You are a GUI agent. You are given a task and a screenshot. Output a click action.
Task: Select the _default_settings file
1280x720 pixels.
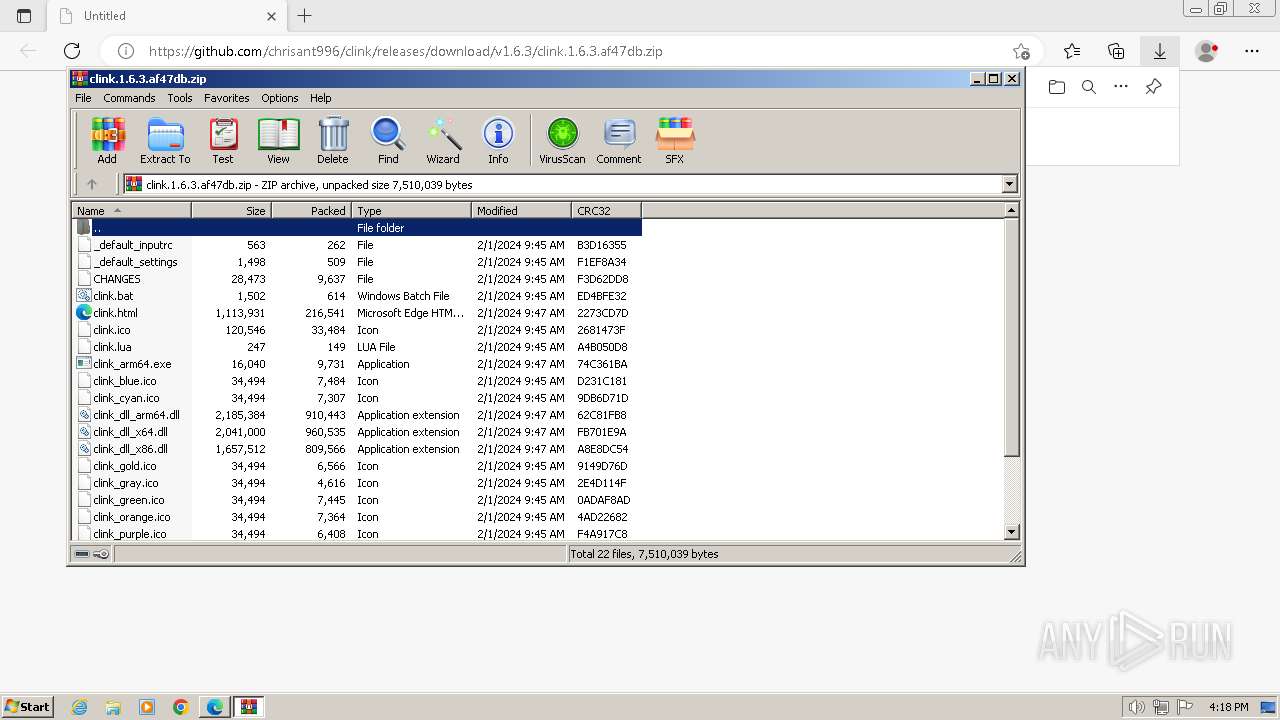click(x=135, y=262)
